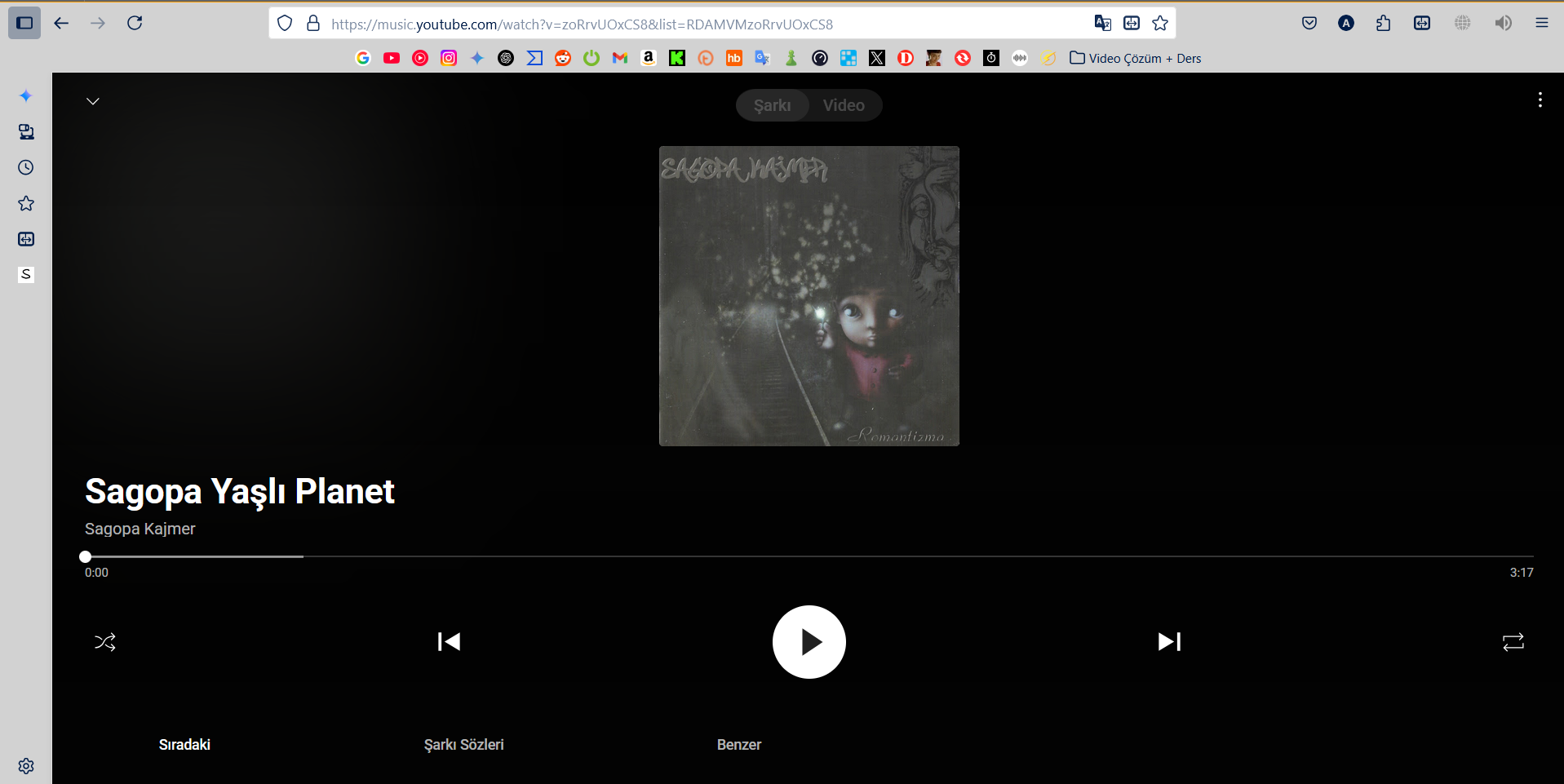Open the Reddit bookmark
1564x784 pixels.
pos(563,58)
